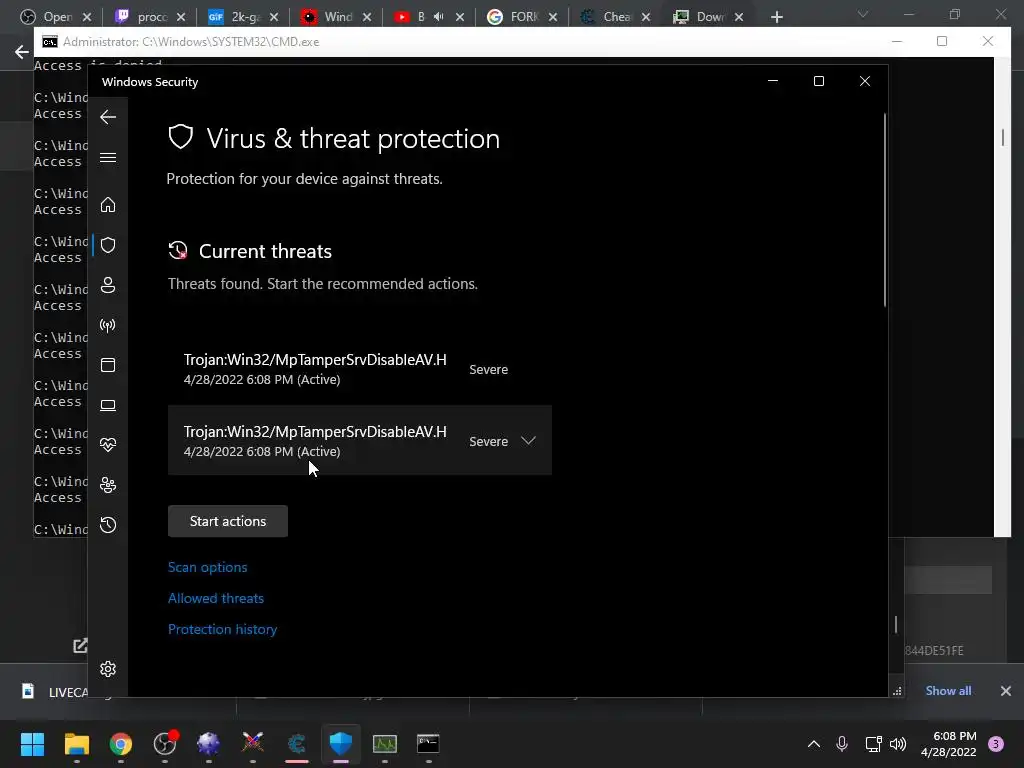
Task: Open the Windows Security hamburger menu
Action: pyautogui.click(x=108, y=158)
